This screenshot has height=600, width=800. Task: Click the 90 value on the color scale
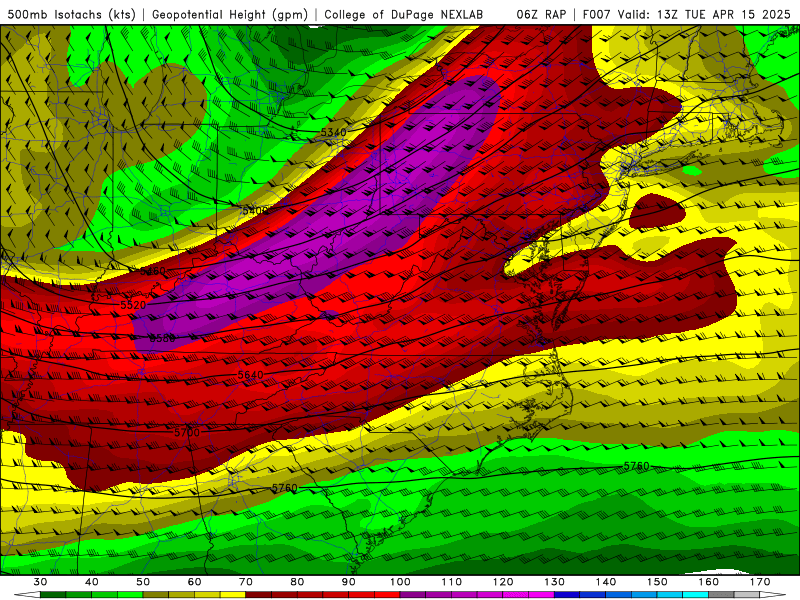[349, 582]
